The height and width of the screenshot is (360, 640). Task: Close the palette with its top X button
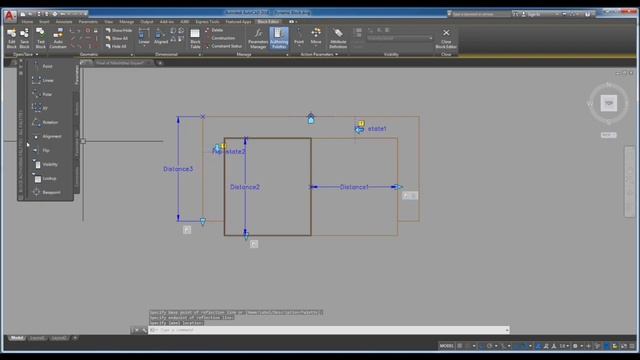21,61
